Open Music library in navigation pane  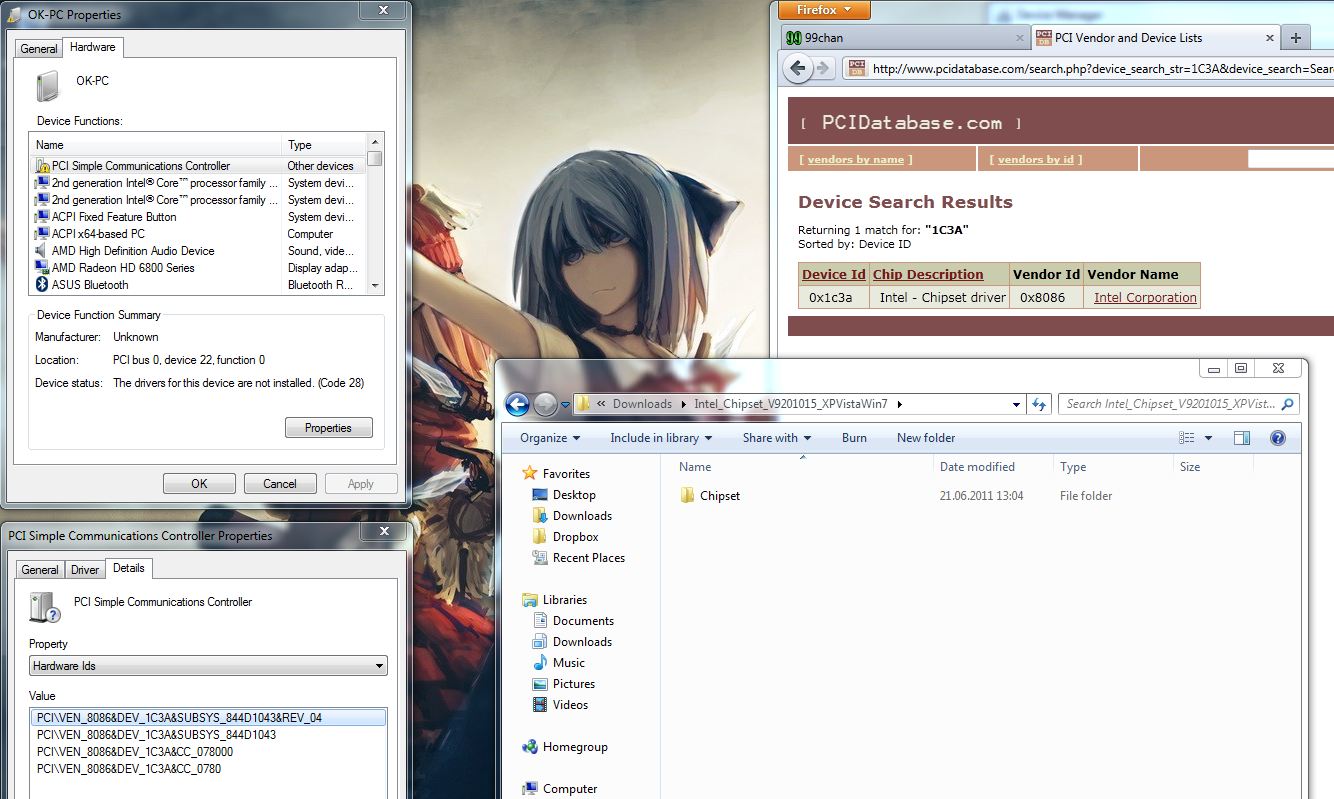coord(568,663)
